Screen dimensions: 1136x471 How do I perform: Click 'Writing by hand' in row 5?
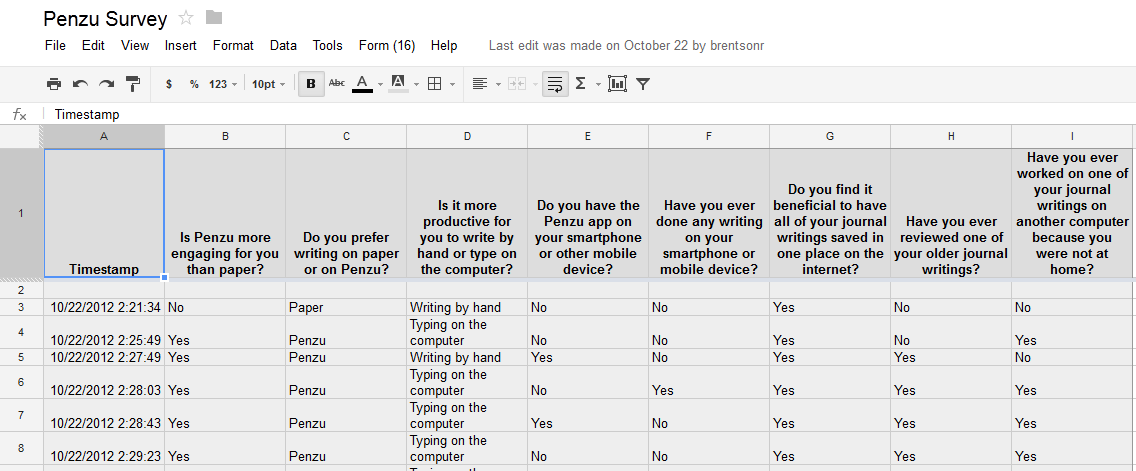(x=467, y=357)
